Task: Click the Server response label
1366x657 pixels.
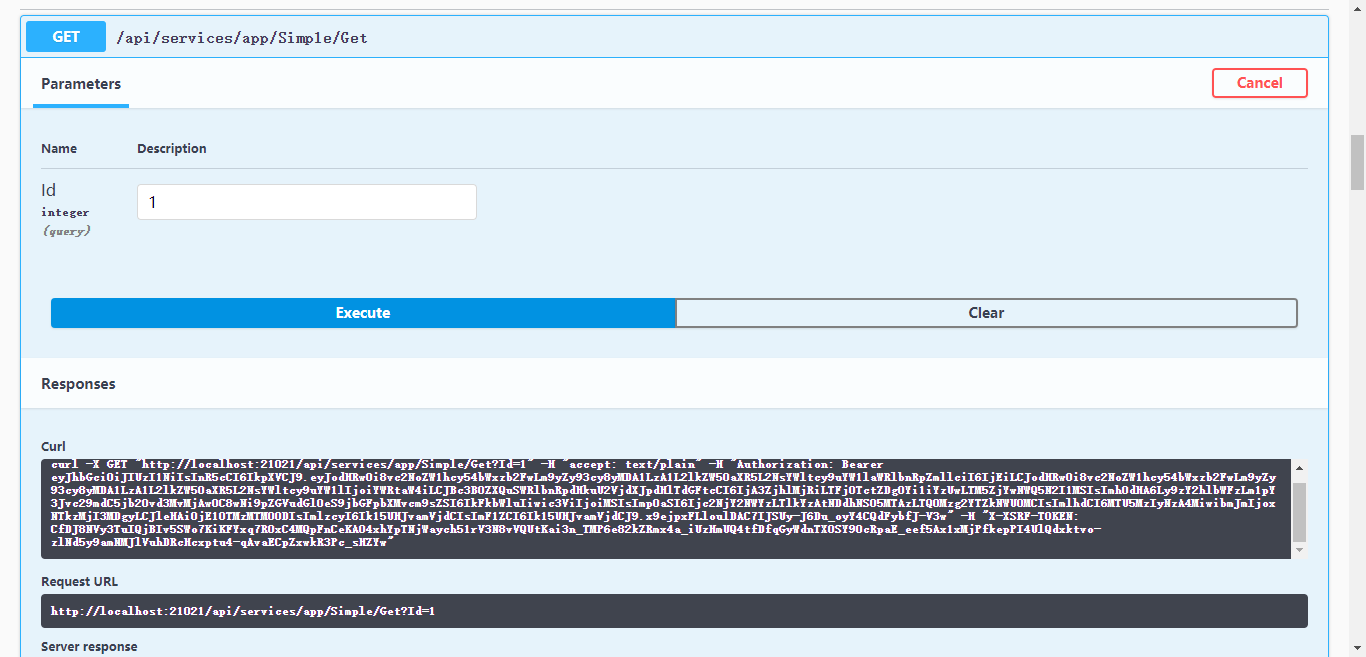Action: click(89, 647)
